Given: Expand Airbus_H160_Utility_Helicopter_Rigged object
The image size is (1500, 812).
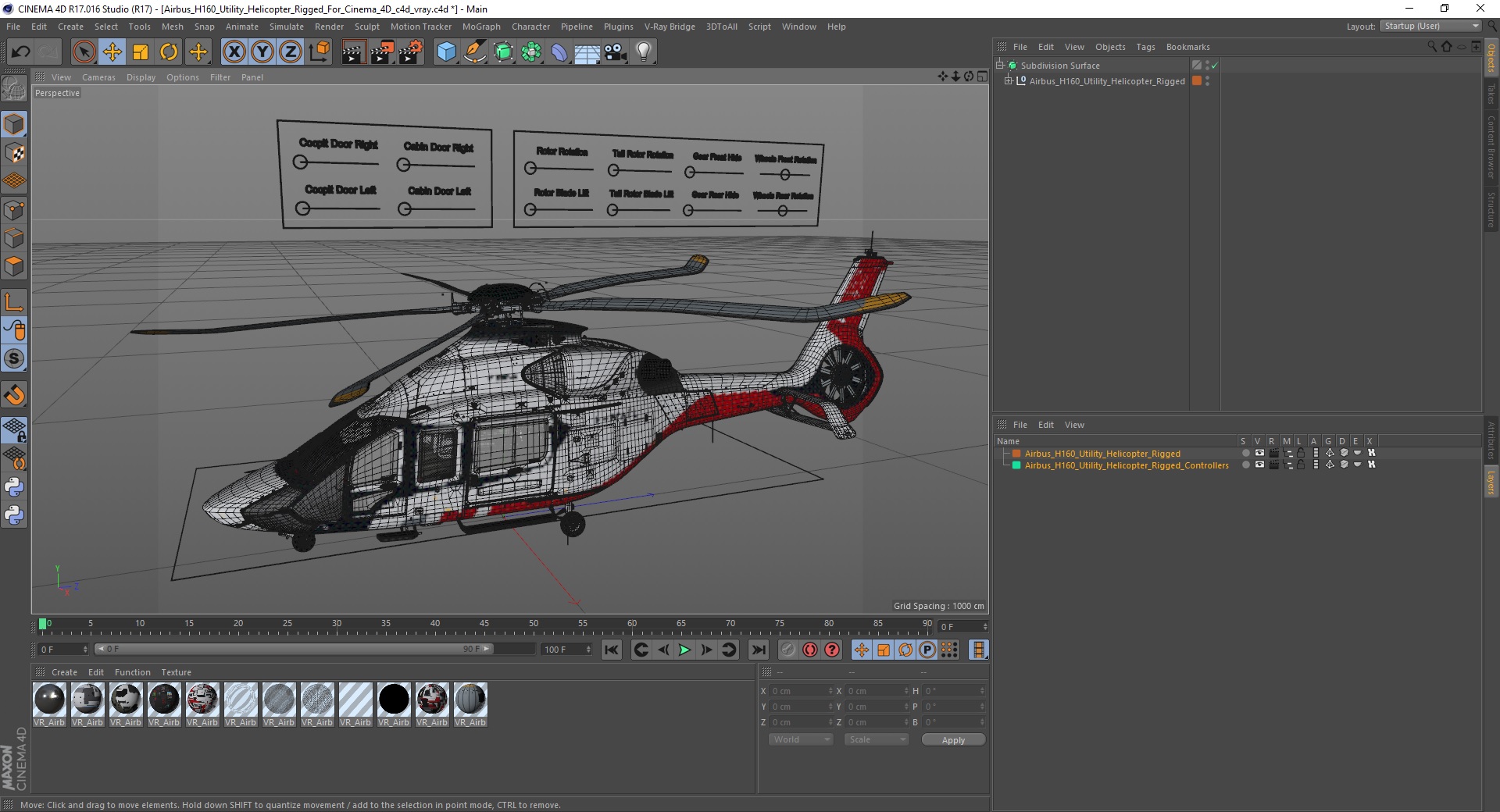Looking at the screenshot, I should pos(1008,81).
